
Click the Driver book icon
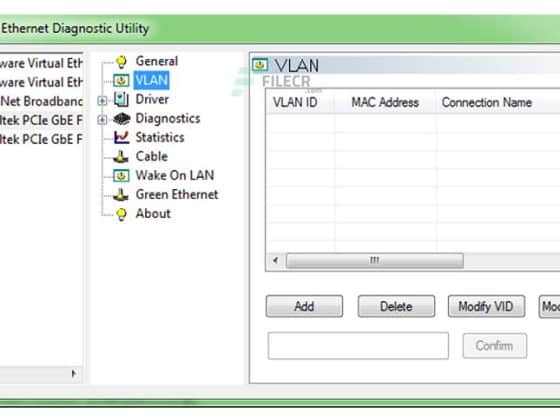(121, 99)
